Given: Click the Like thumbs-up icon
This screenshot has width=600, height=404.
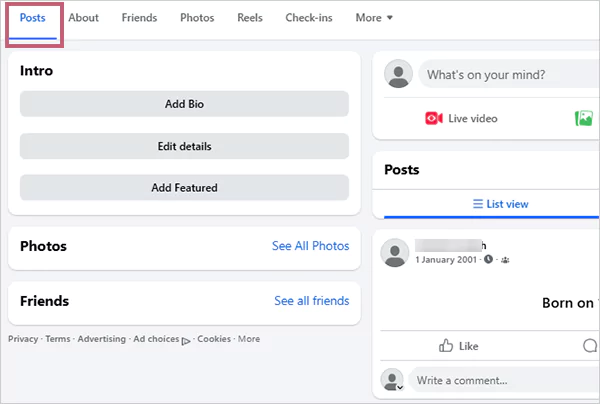Looking at the screenshot, I should pos(446,346).
